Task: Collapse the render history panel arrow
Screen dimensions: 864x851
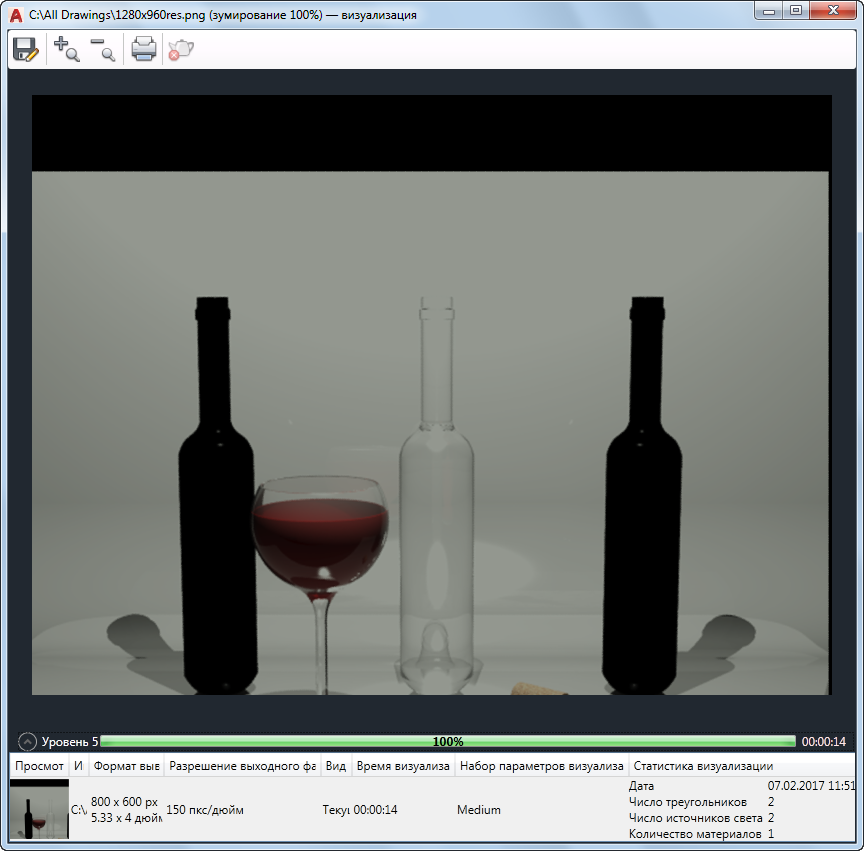Action: tap(27, 742)
